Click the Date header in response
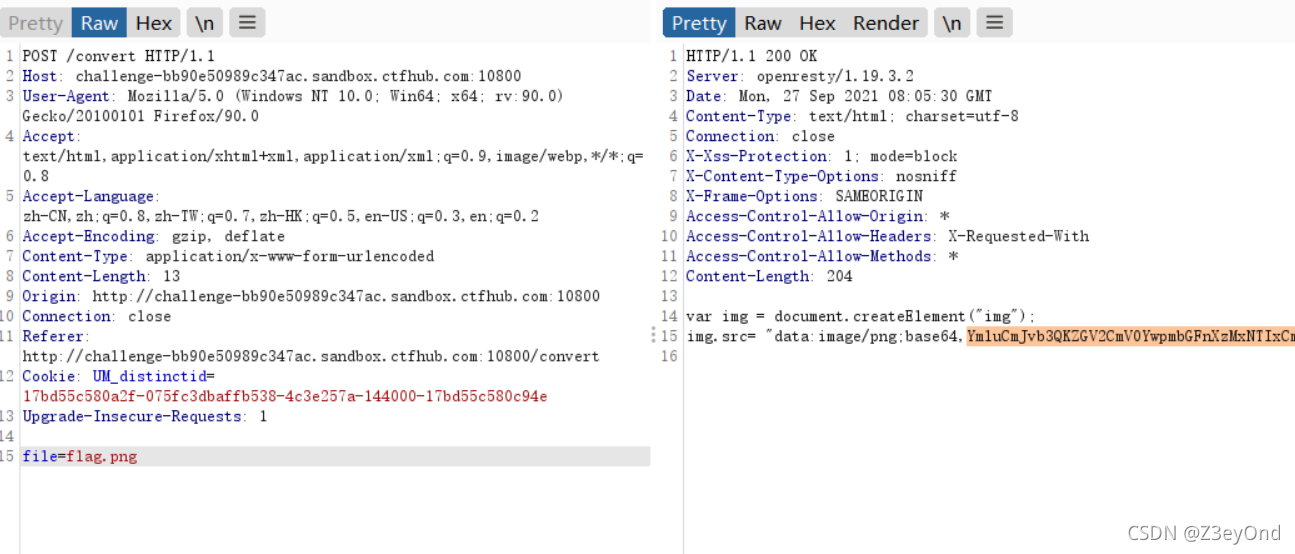1295x554 pixels. tap(839, 96)
